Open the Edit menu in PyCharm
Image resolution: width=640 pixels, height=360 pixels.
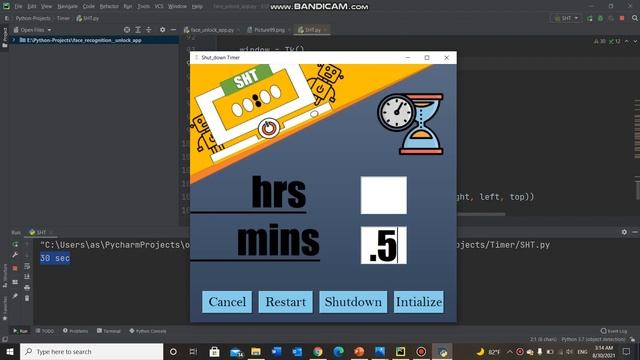pyautogui.click(x=32, y=7)
